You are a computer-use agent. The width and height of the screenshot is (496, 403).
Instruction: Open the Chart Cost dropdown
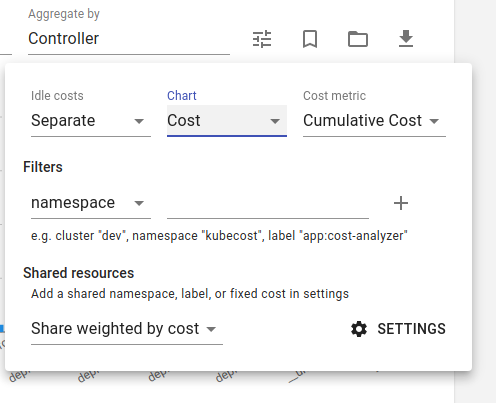tap(227, 121)
